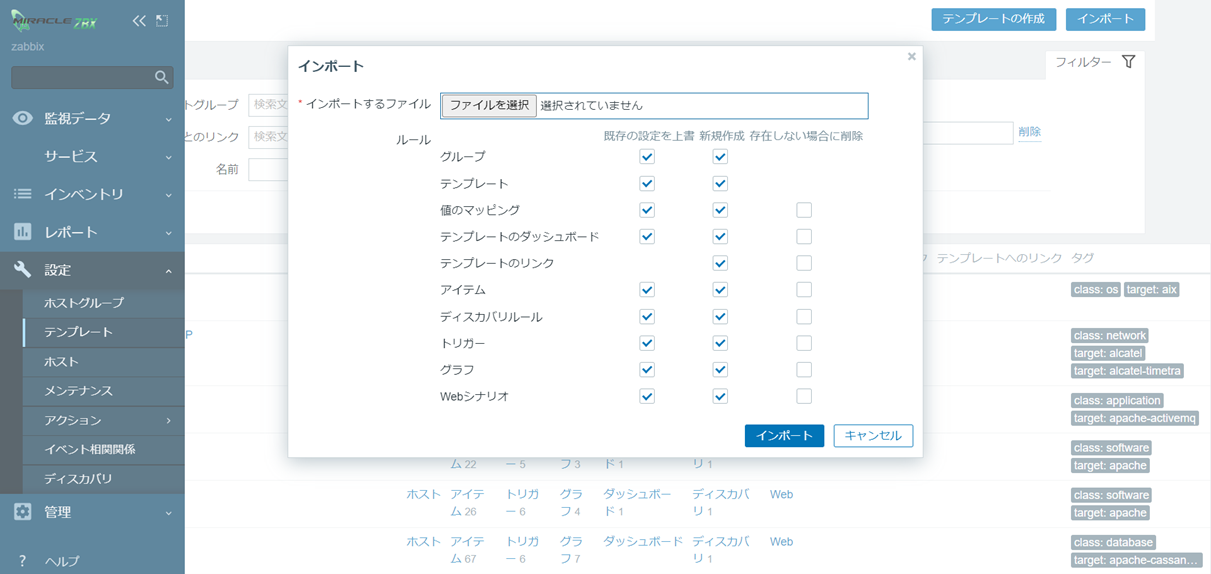Enable delete missing for 値のマッピング
The width and height of the screenshot is (1211, 574).
pos(804,210)
